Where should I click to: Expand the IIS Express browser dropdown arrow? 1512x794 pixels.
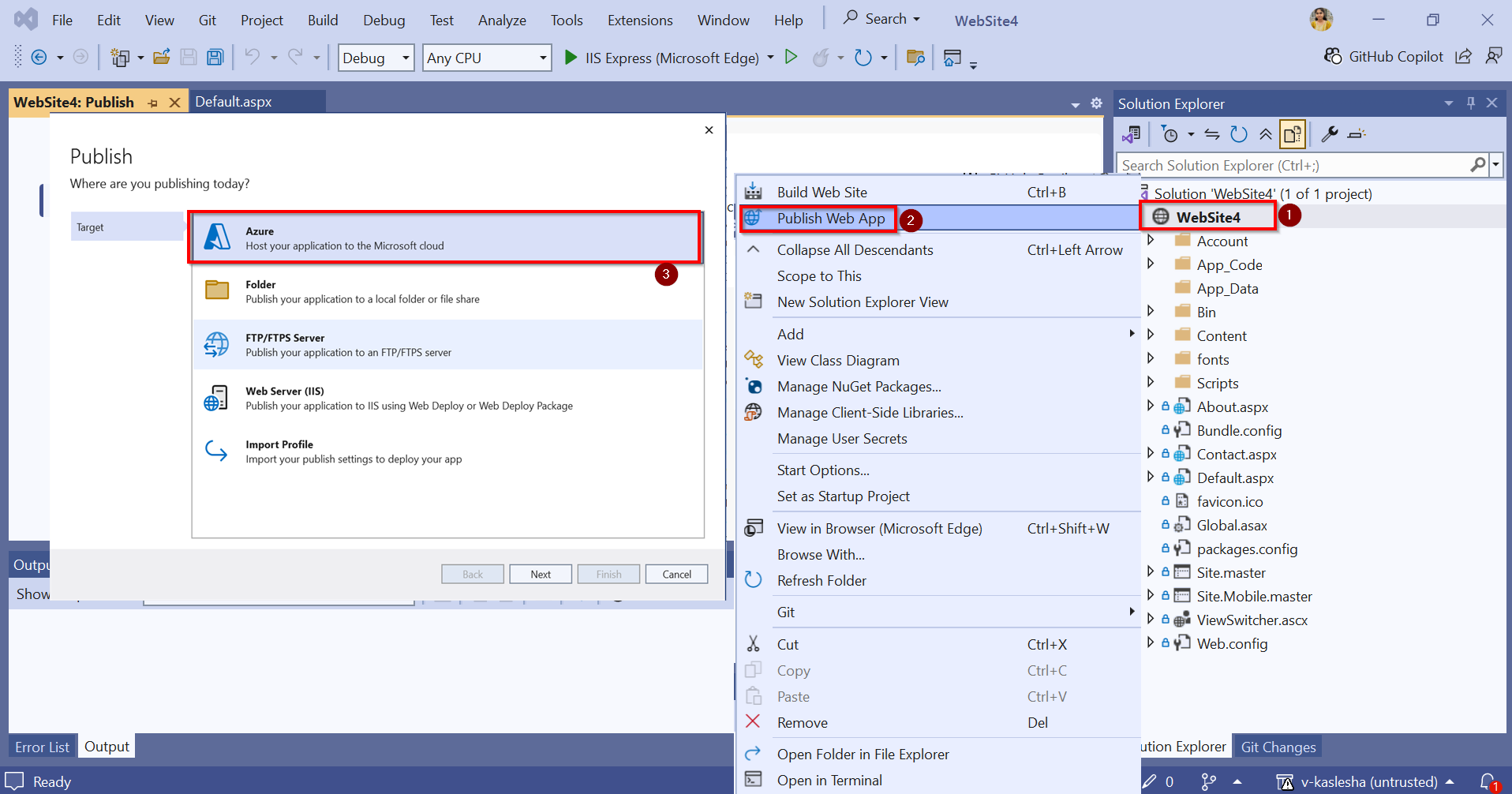point(770,58)
